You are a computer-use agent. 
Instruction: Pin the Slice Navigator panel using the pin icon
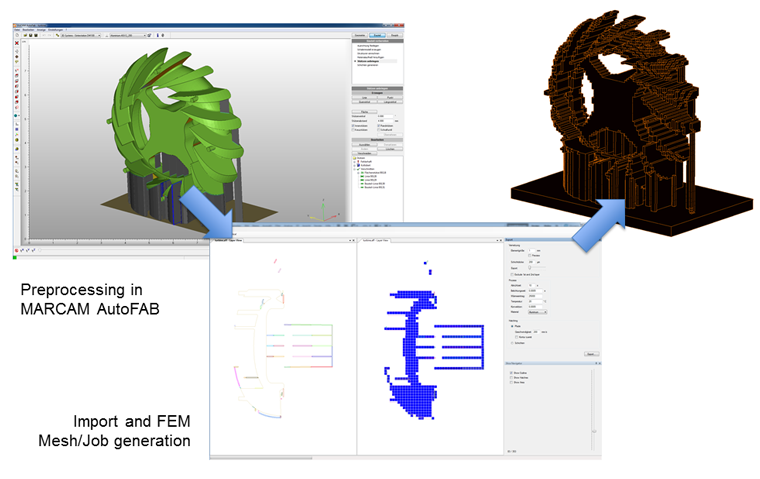596,363
